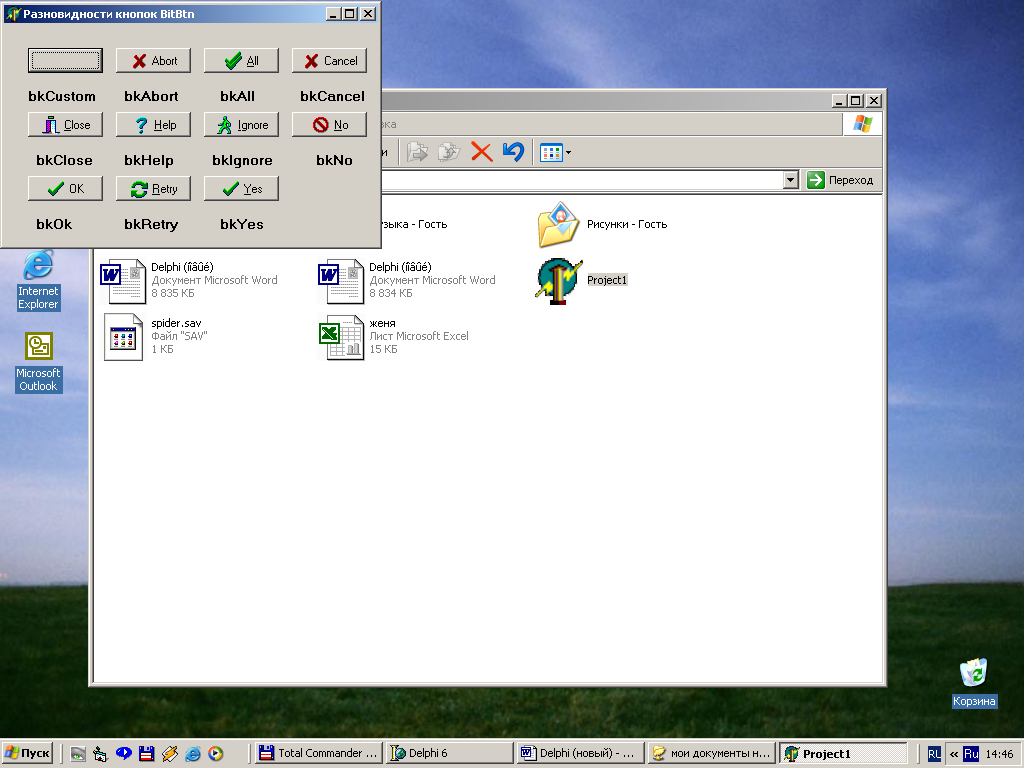Launch Internet Explorer from Quick Launch
Image resolution: width=1024 pixels, height=768 pixels.
(193, 754)
